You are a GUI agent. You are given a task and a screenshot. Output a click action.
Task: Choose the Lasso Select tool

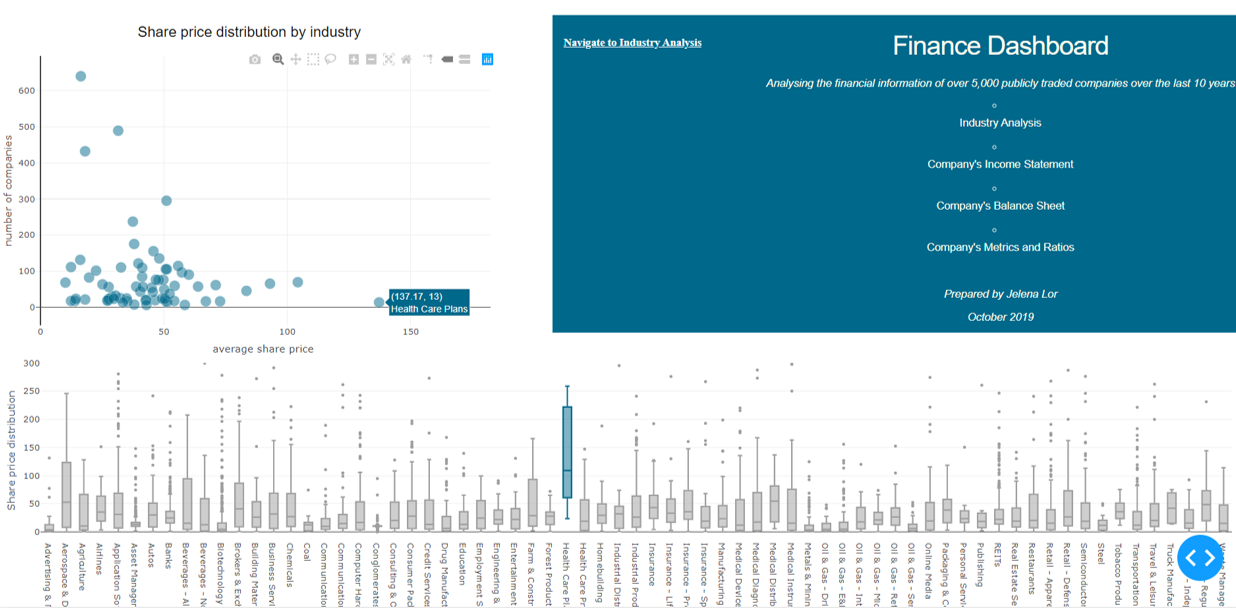pos(330,60)
